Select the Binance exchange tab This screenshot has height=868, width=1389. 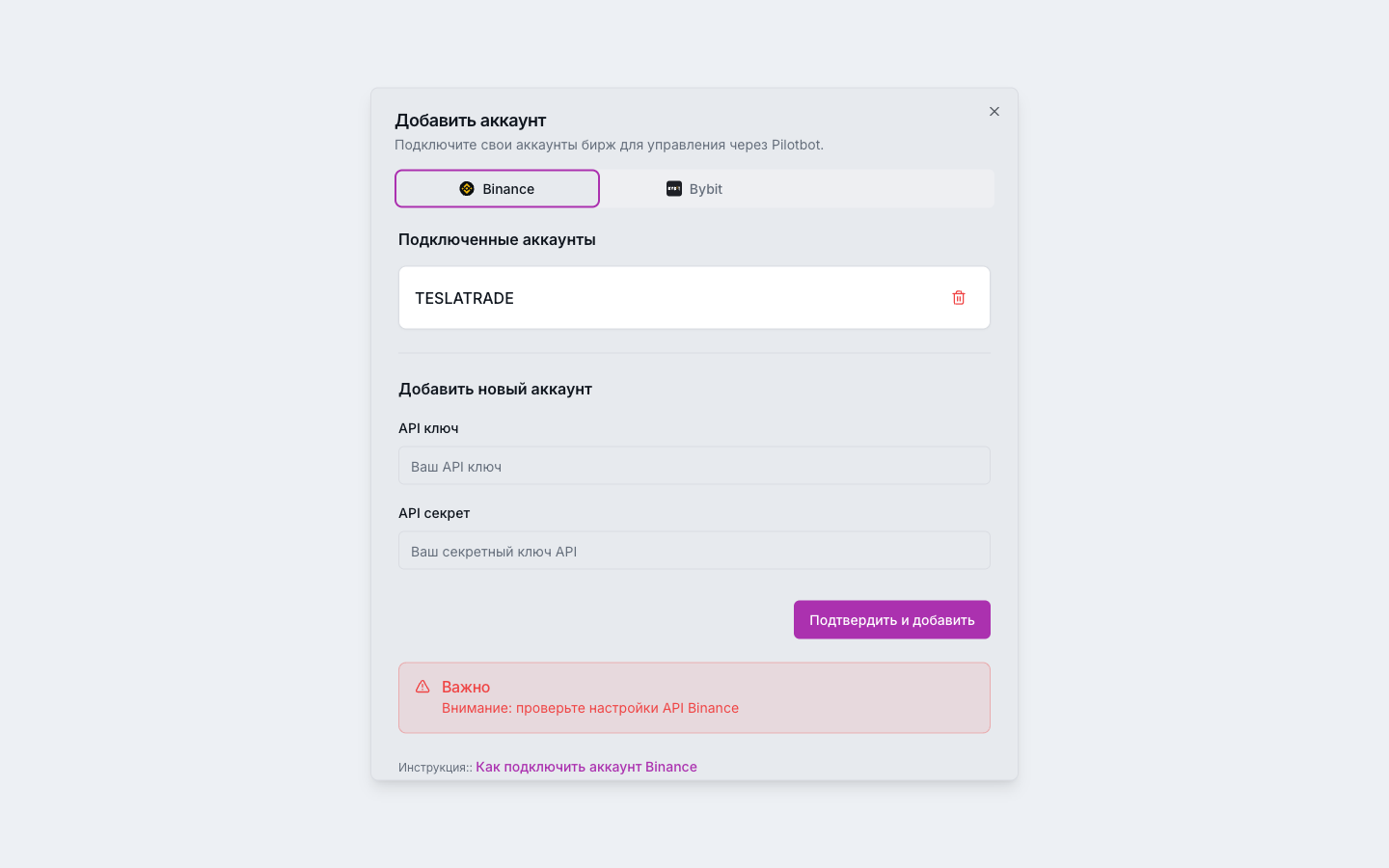[497, 189]
